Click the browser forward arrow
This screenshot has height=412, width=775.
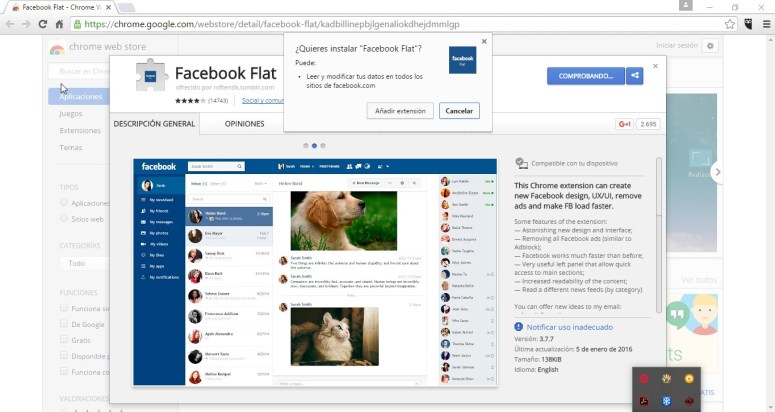26,24
